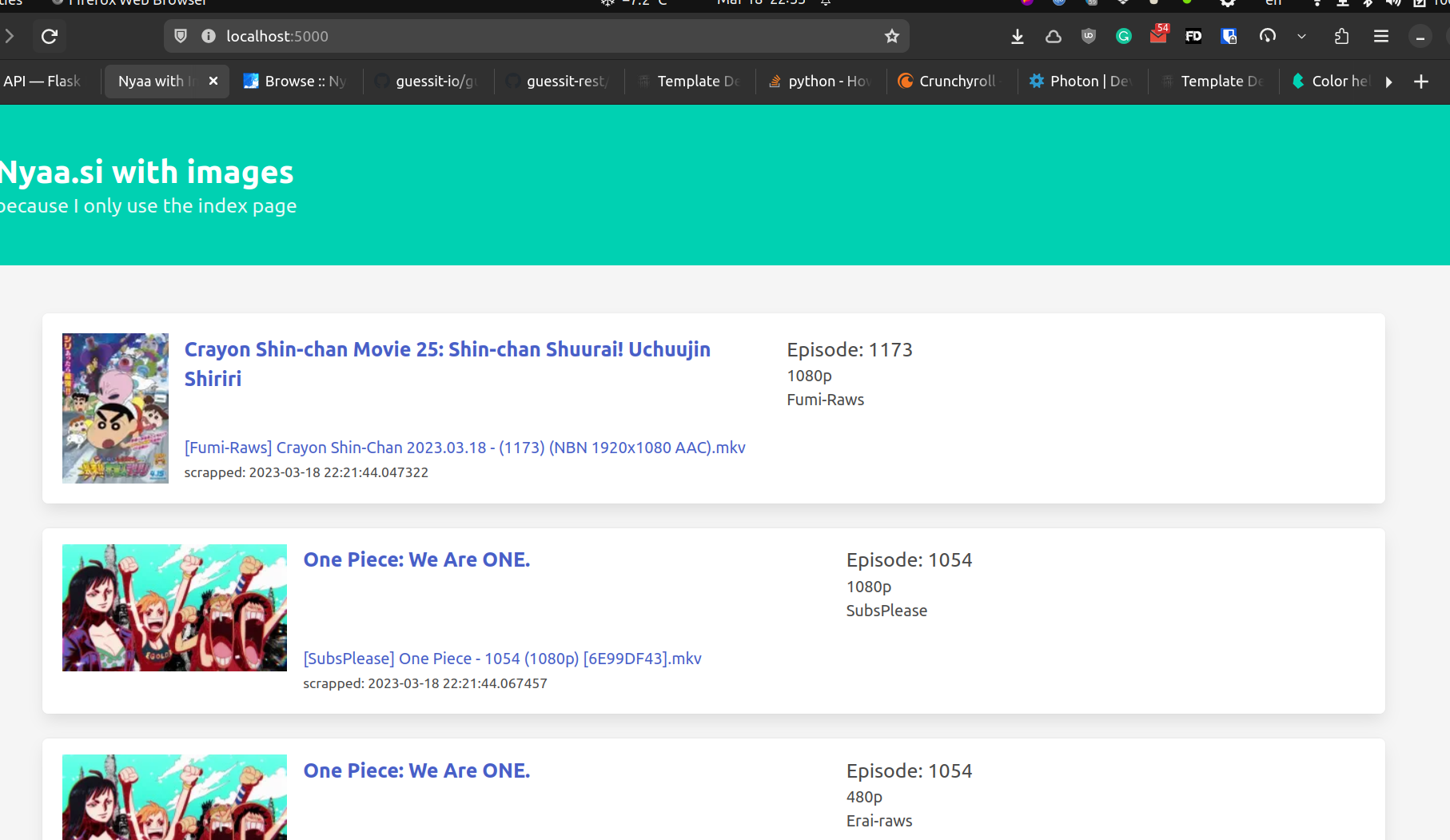Click the Nyaa.si with images heading

click(x=146, y=172)
